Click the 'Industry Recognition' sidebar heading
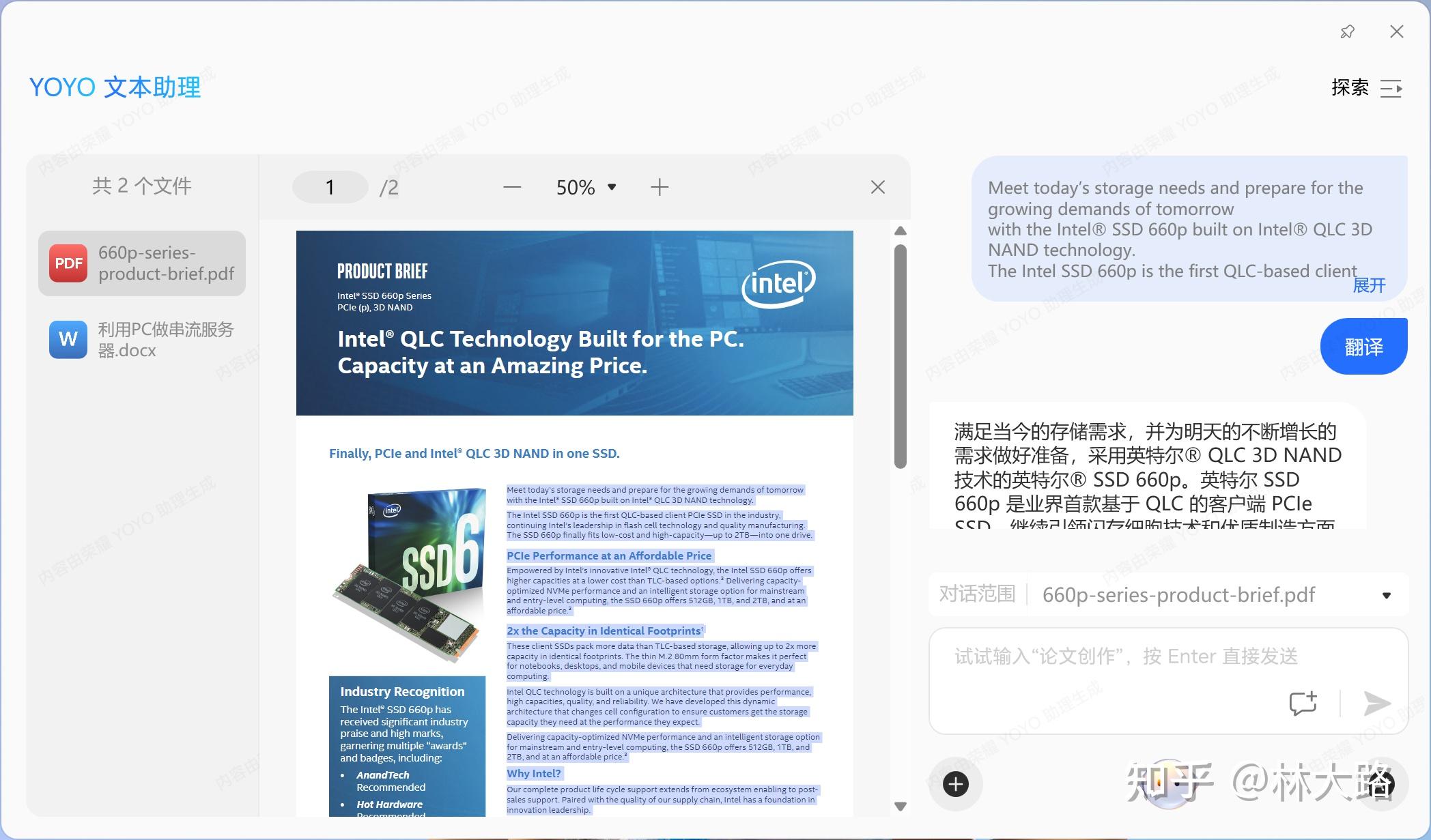 tap(402, 691)
